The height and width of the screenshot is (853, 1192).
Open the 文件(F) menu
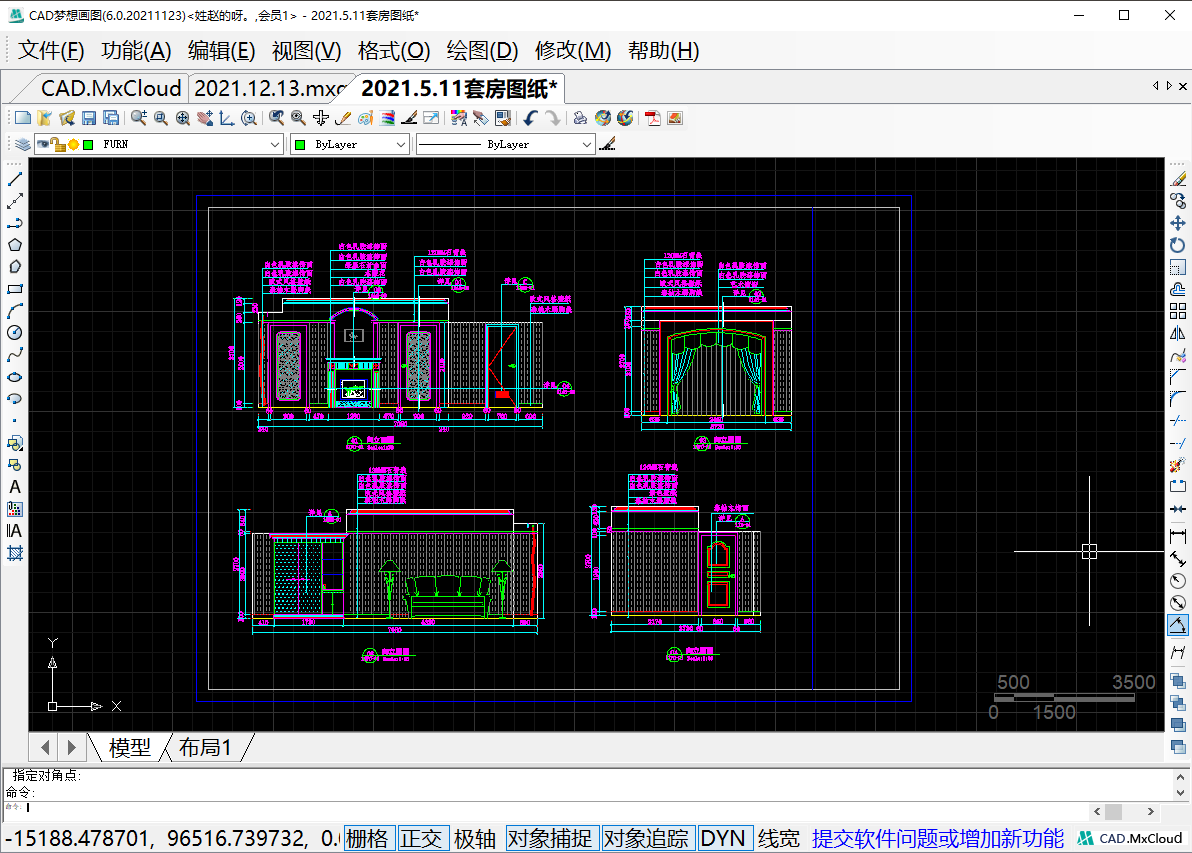point(51,51)
